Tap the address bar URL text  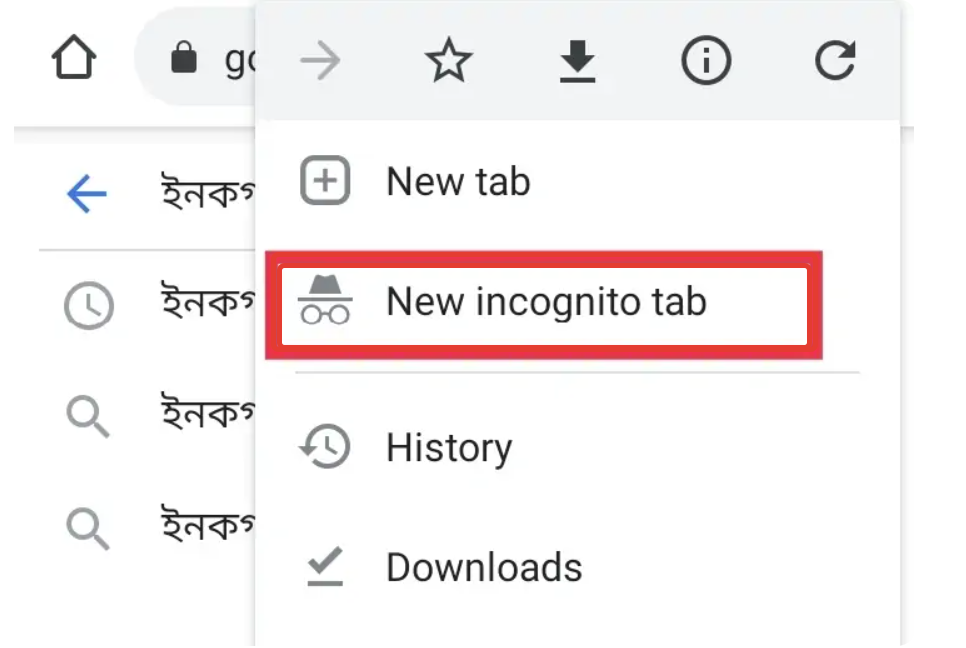240,60
